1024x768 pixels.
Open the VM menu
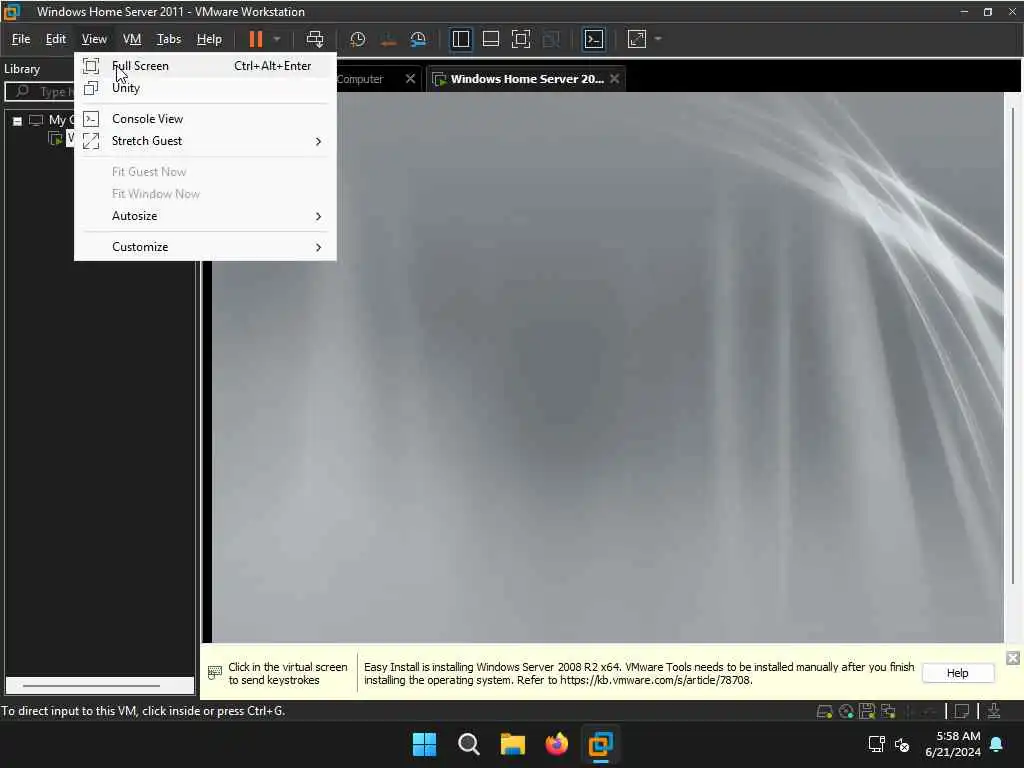(132, 39)
